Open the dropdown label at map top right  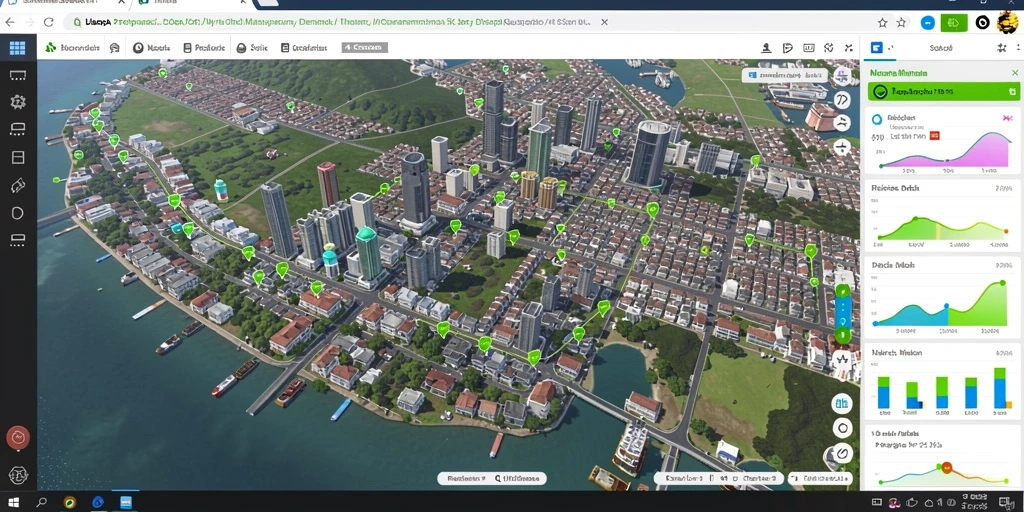(786, 76)
